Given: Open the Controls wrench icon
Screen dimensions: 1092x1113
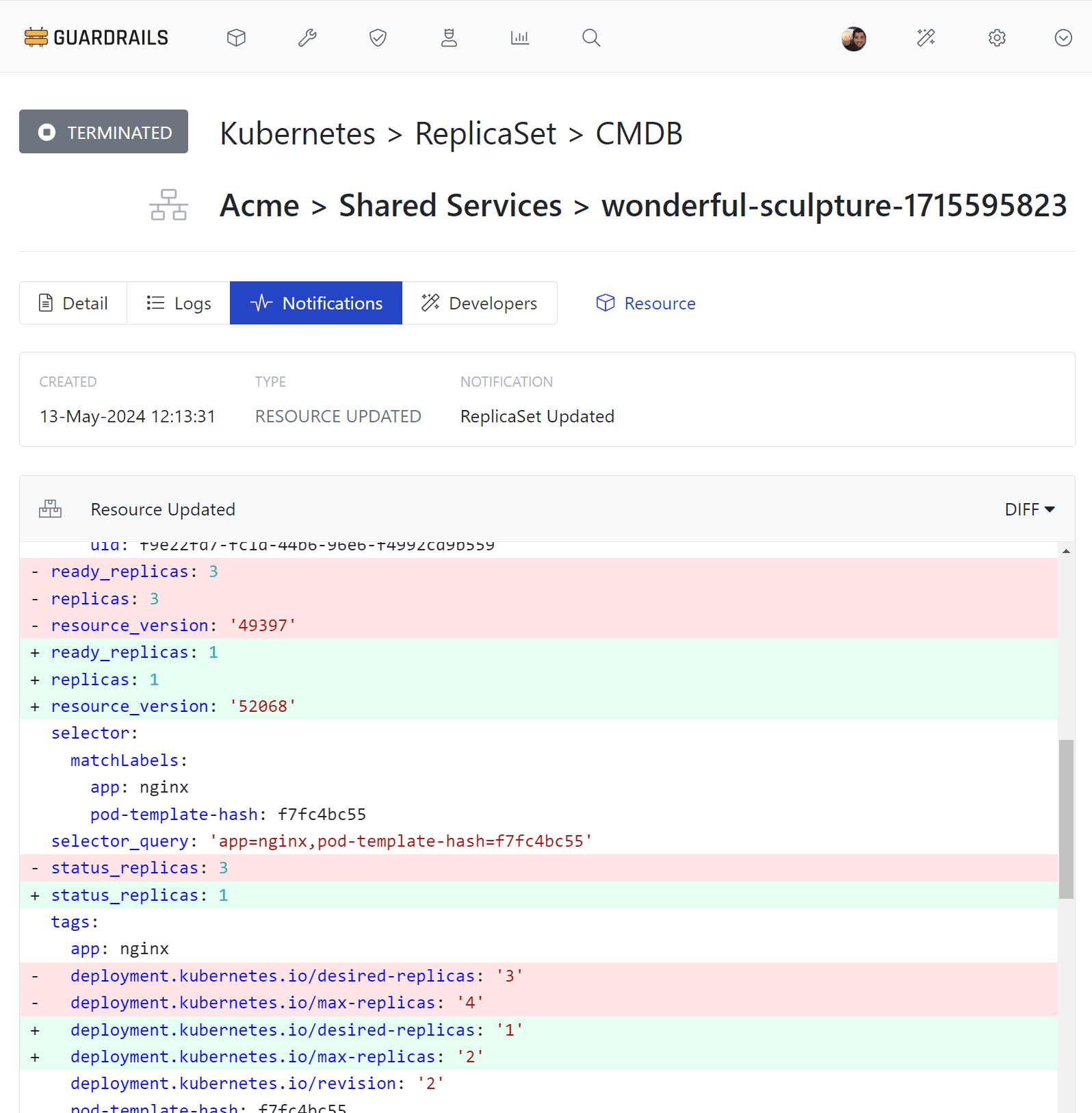Looking at the screenshot, I should (307, 38).
